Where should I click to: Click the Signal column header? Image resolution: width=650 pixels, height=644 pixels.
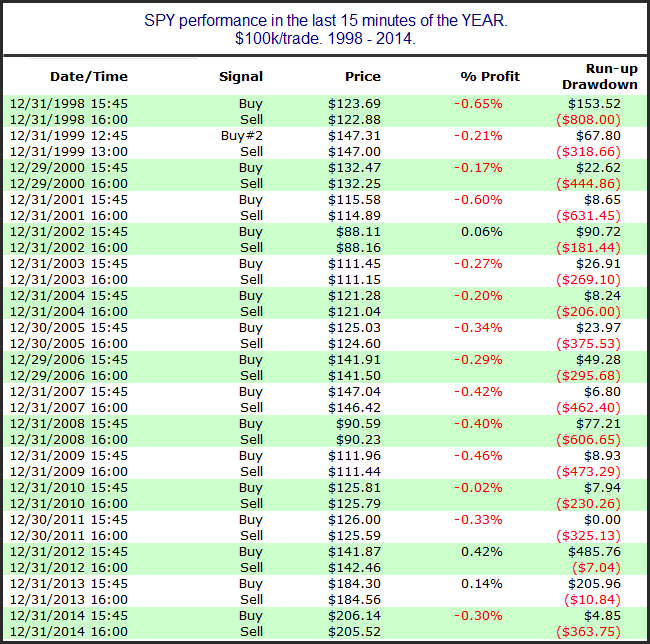tap(241, 77)
